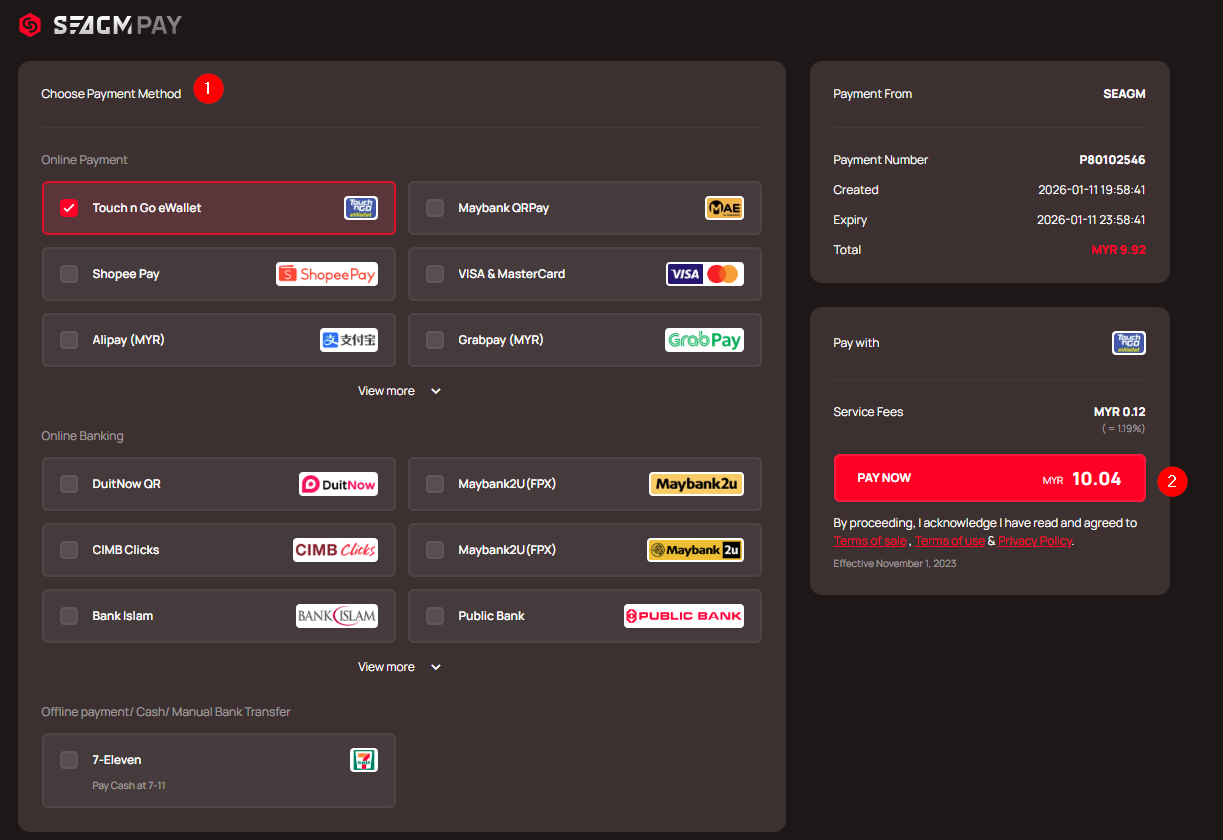Click the Public Bank logo
The image size is (1223, 840).
point(684,616)
